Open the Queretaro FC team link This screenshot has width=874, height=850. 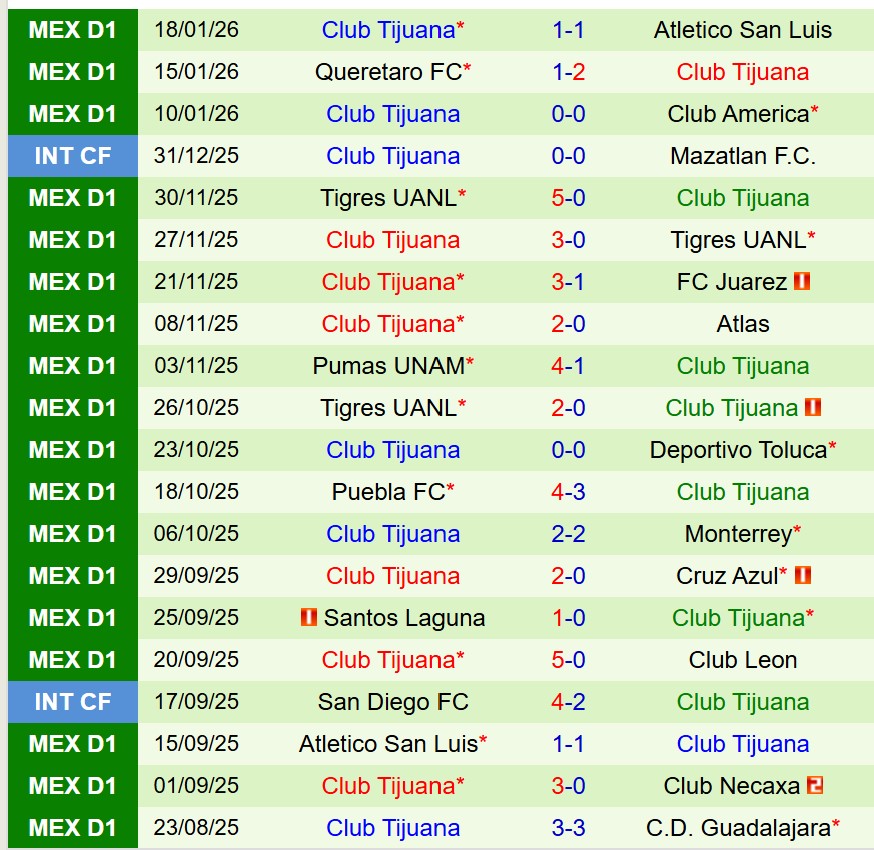(x=388, y=72)
